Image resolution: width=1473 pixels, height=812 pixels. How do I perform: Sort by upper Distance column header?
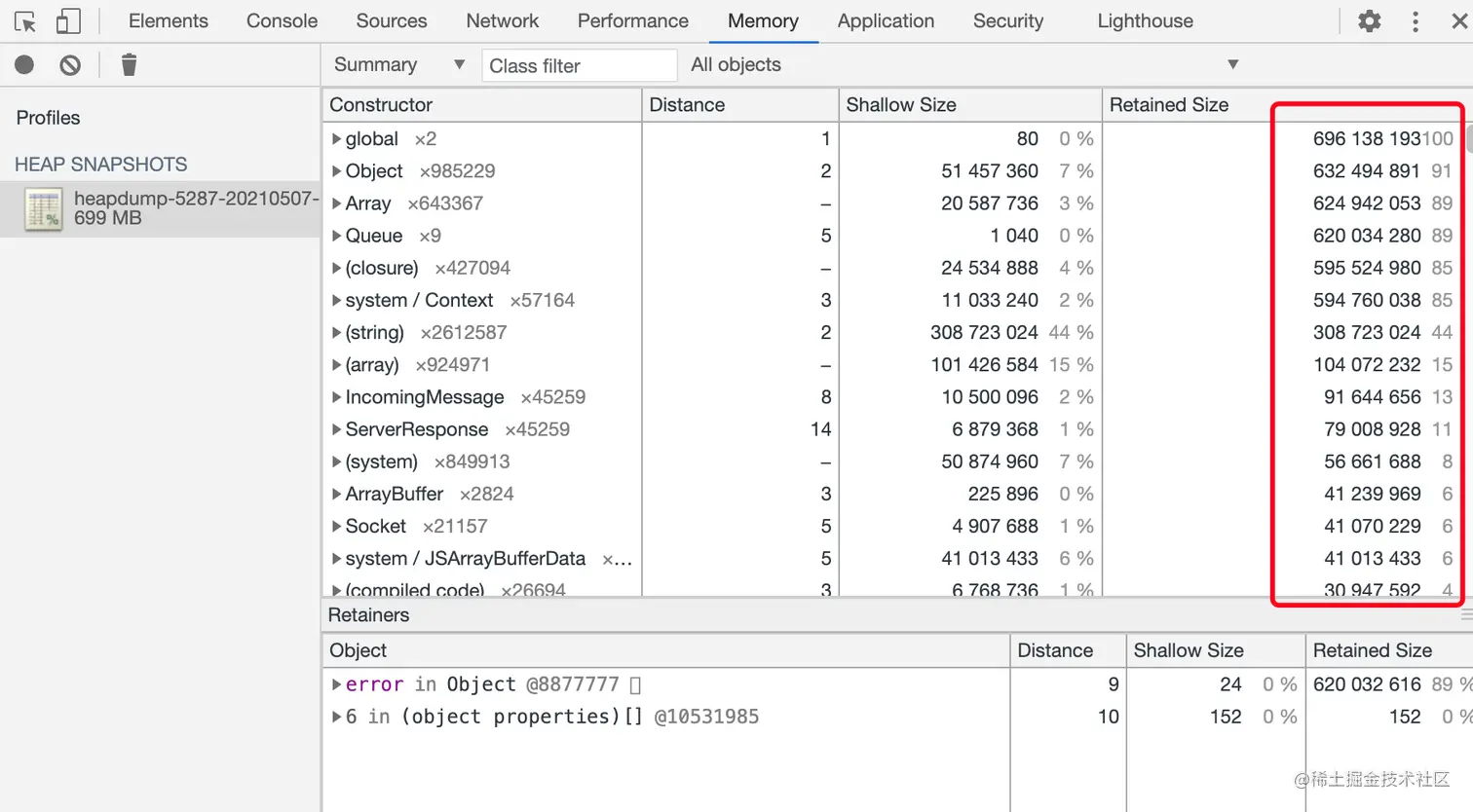(739, 104)
